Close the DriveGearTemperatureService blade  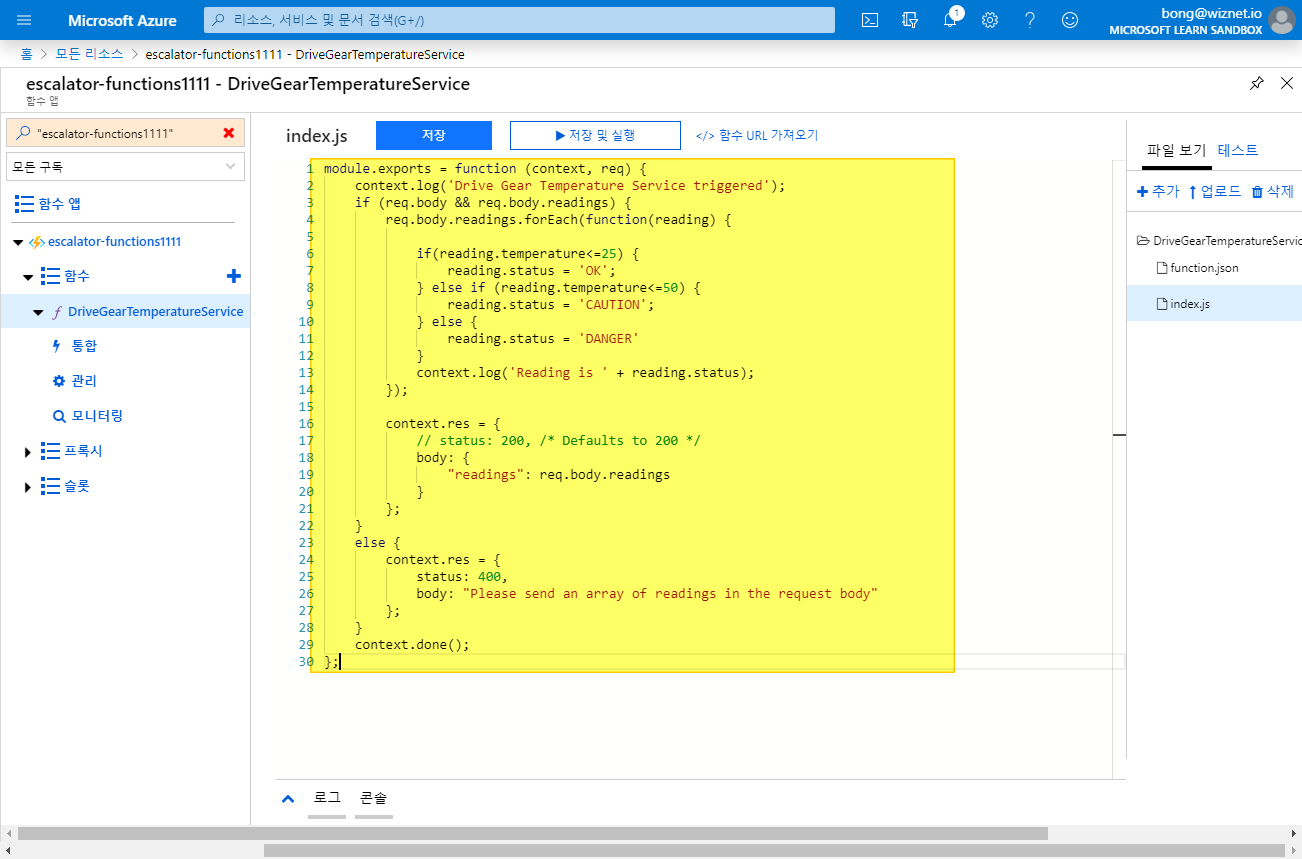tap(1287, 84)
